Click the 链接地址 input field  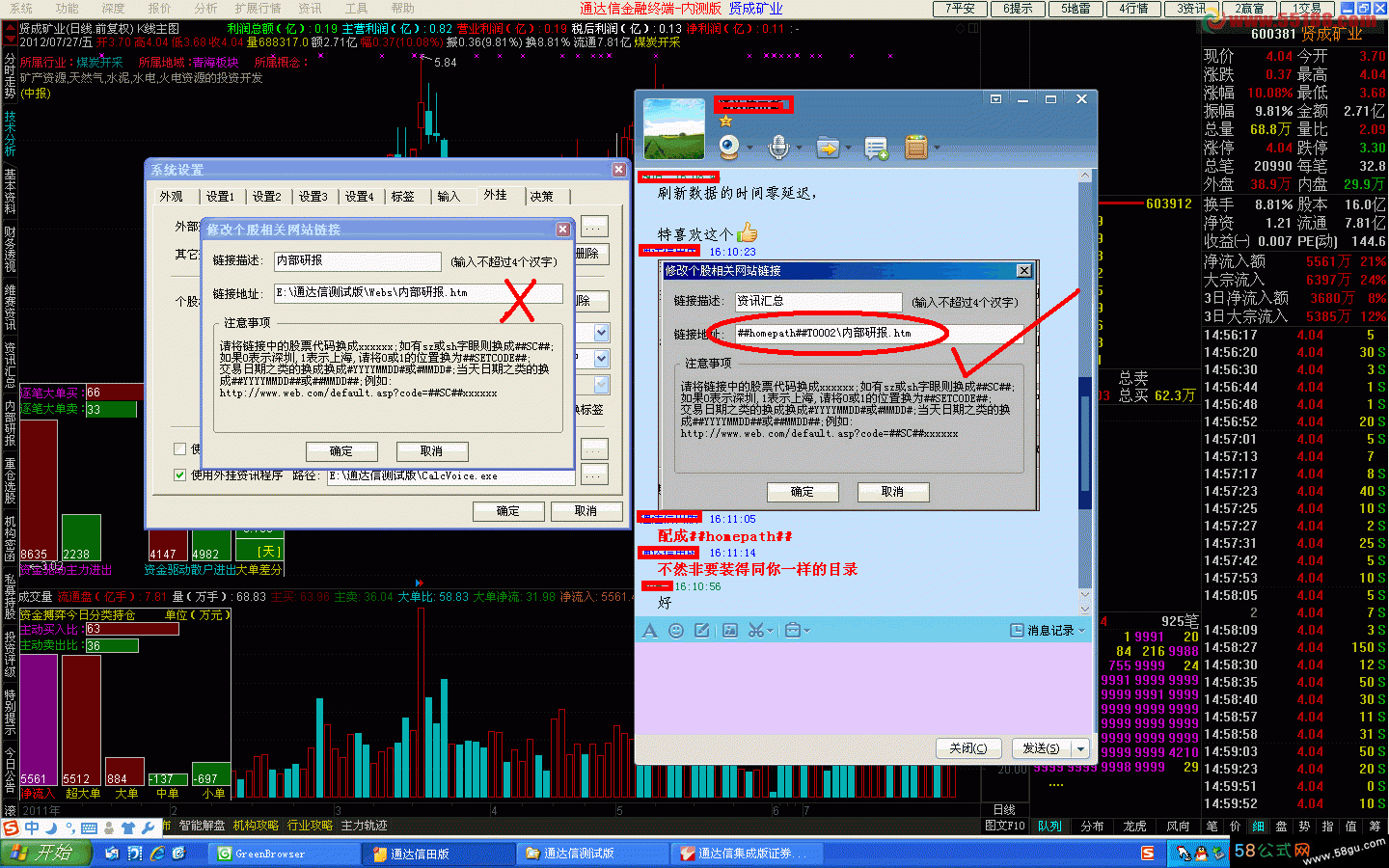coord(419,293)
